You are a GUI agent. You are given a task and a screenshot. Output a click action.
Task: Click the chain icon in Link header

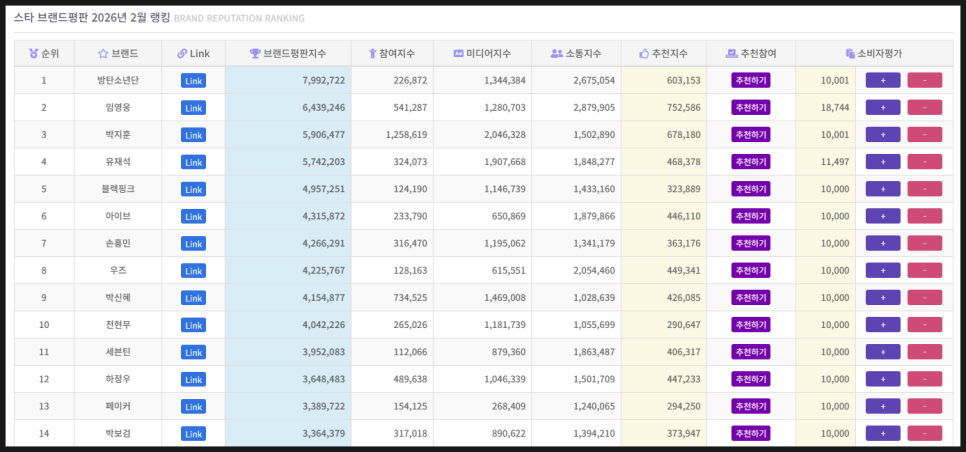[x=182, y=54]
